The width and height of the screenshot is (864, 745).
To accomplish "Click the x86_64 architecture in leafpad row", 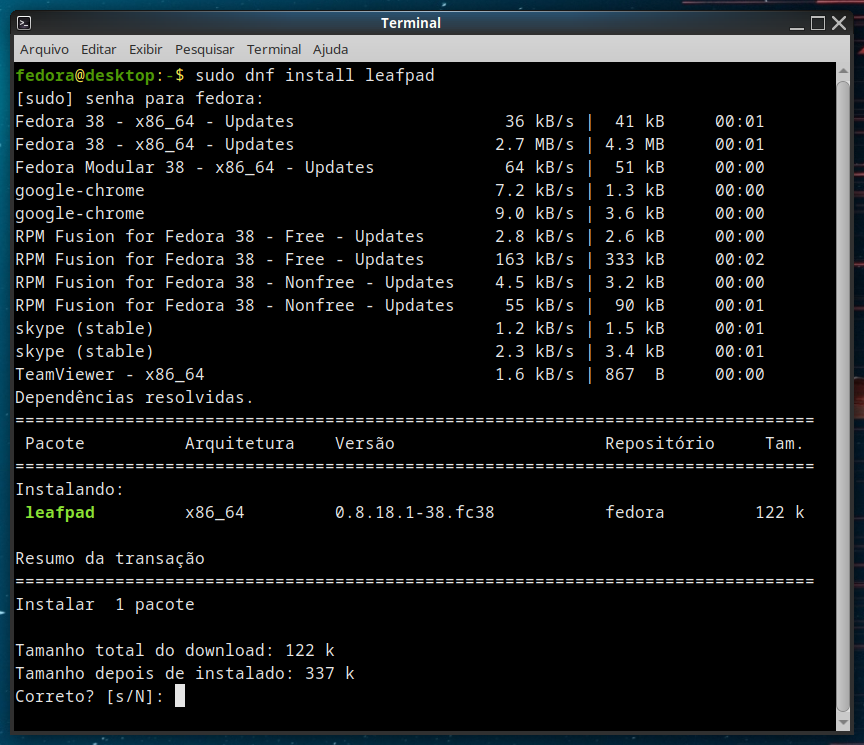I will (214, 512).
